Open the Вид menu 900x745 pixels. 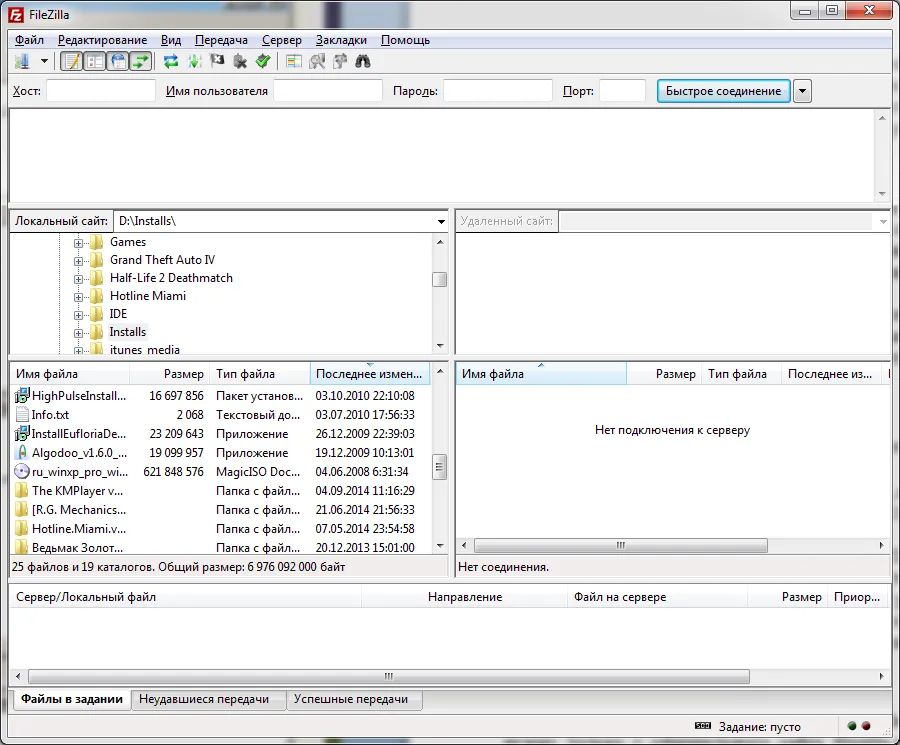click(170, 40)
